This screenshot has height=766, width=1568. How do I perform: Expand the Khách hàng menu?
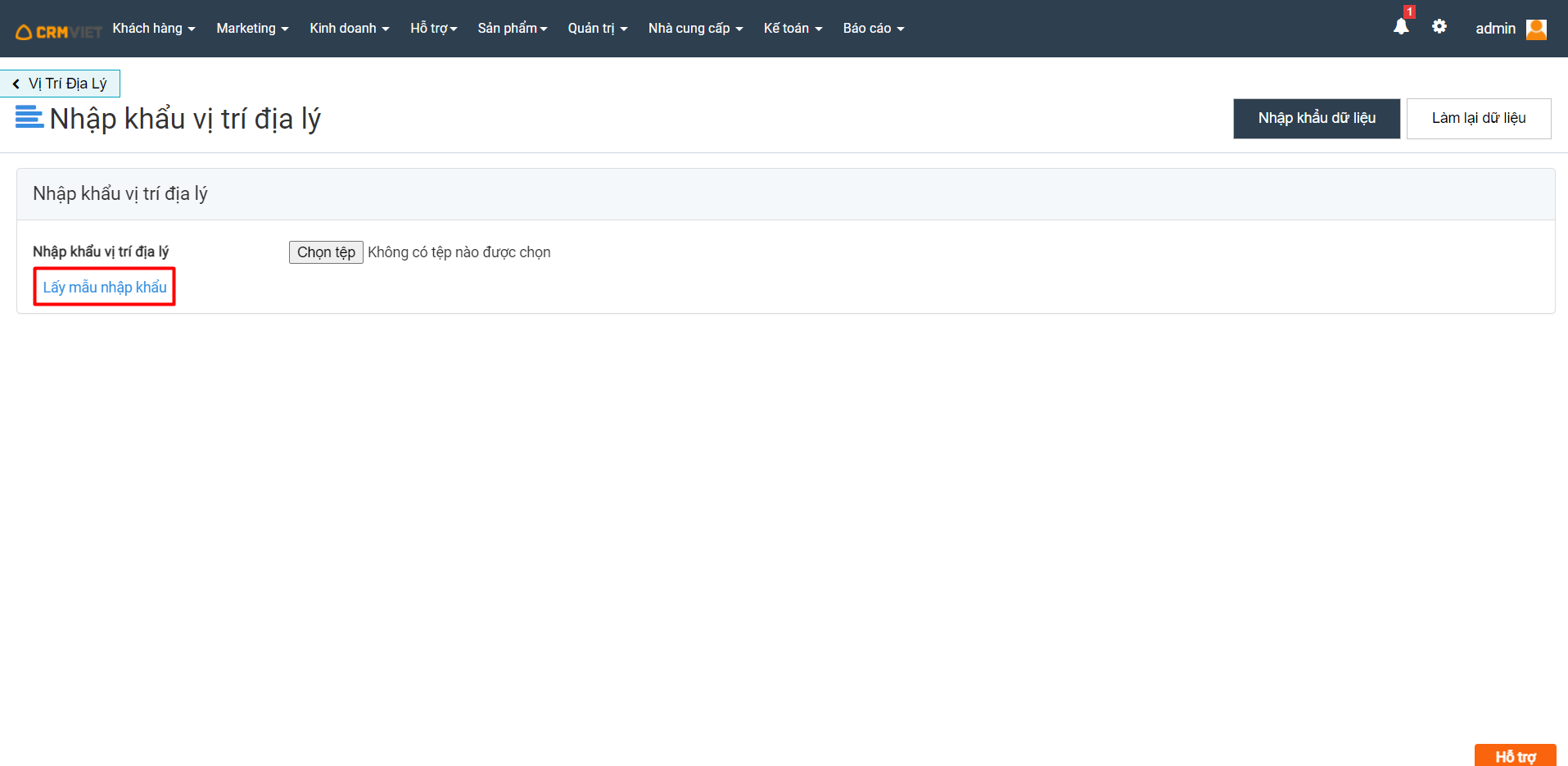154,29
